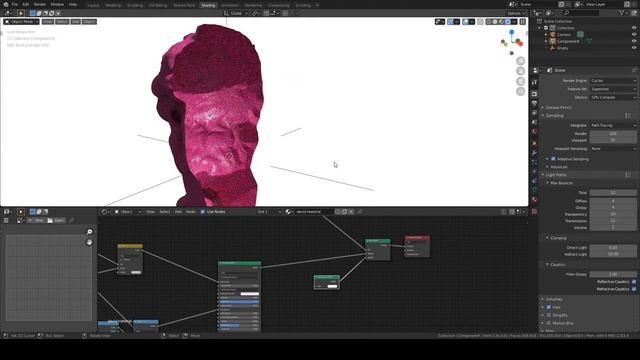Open the Tool properties tab icon
This screenshot has width=640, height=360.
coord(534,82)
